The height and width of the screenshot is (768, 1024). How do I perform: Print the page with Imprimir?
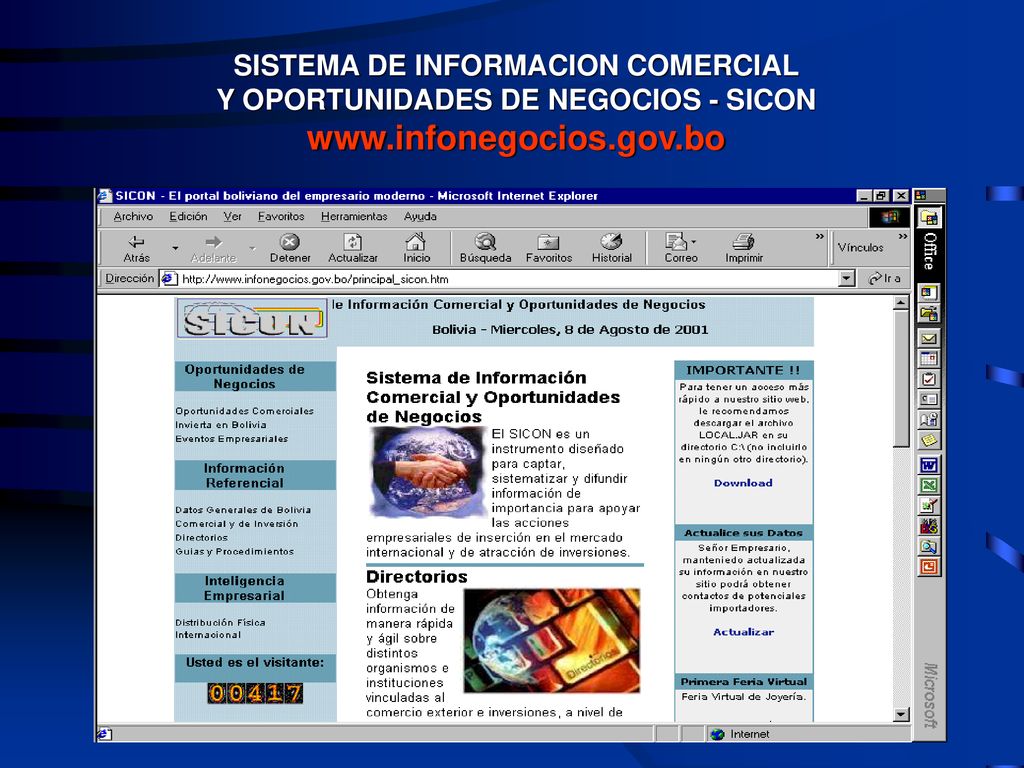743,248
